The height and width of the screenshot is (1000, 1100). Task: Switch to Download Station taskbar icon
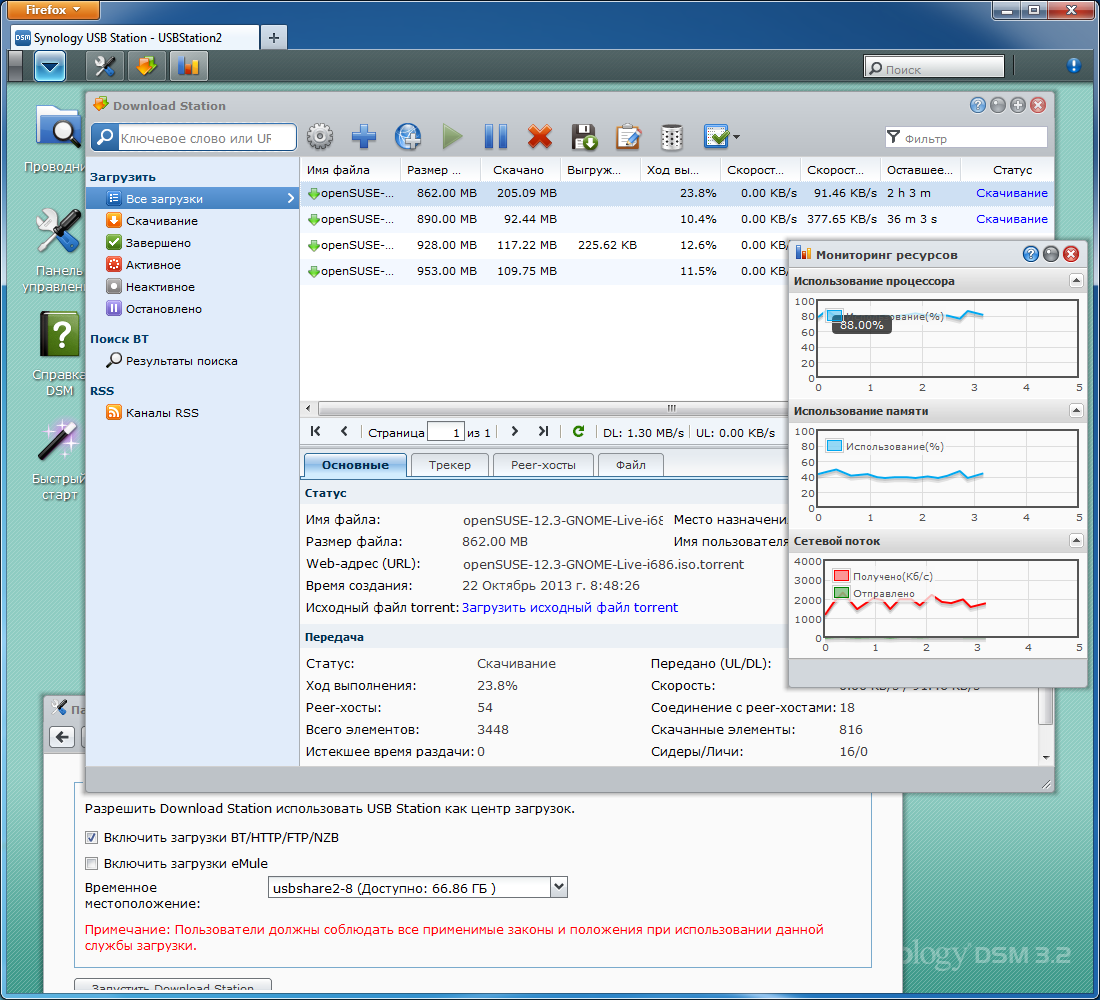[x=147, y=67]
